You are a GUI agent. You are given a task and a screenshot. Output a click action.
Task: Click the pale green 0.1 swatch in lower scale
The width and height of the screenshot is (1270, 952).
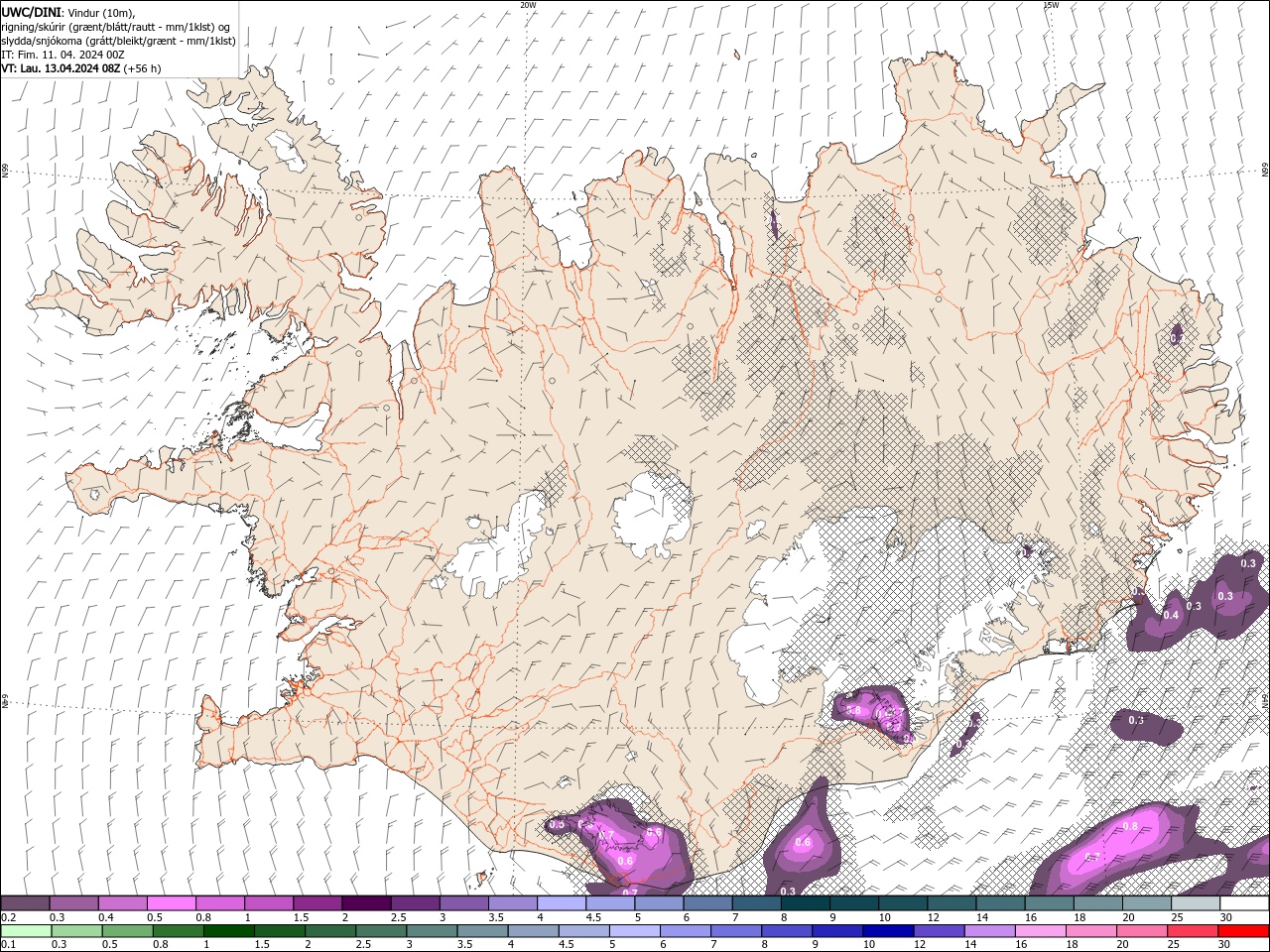click(26, 931)
